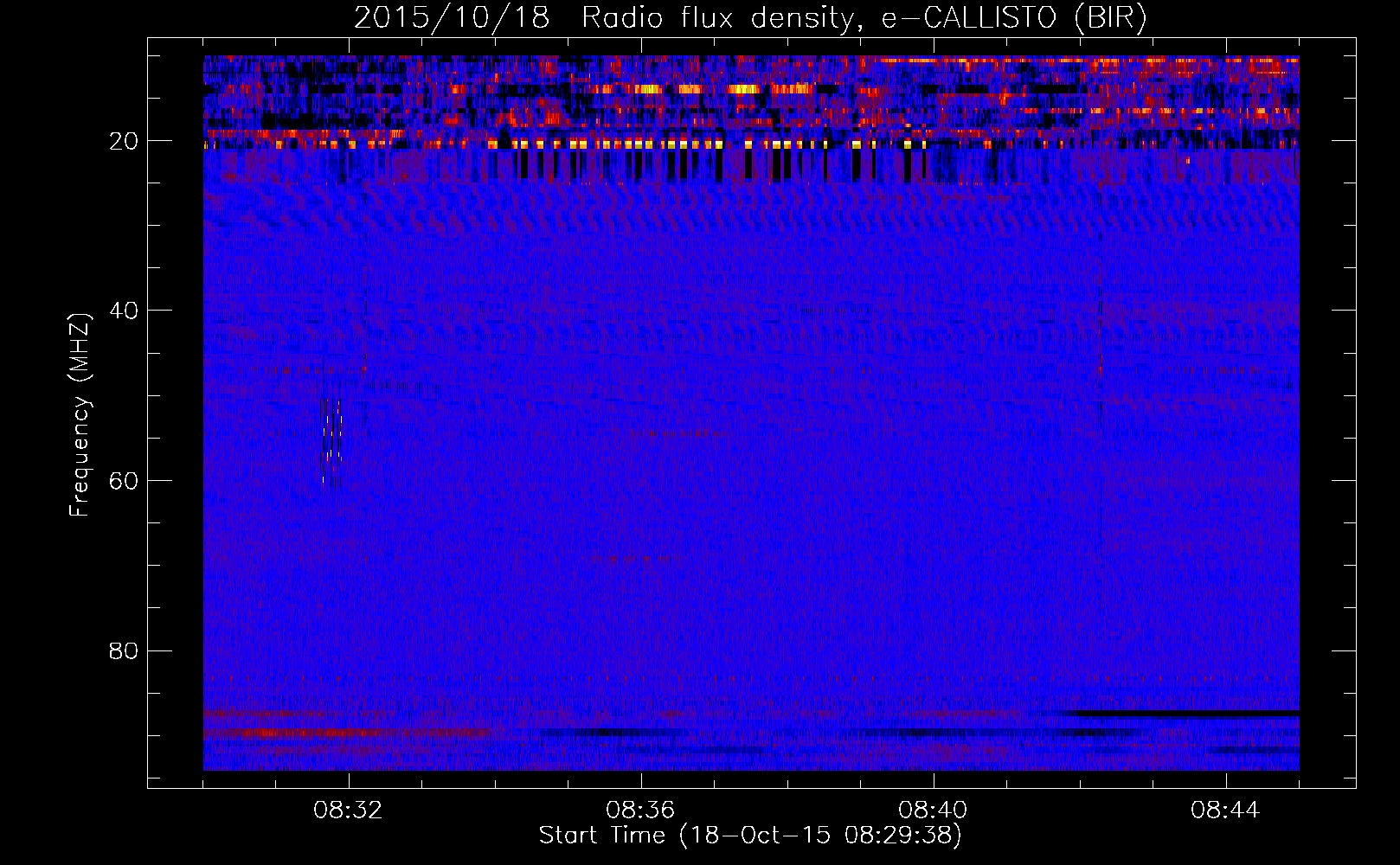
Task: Click the frequency tick label '60'
Action: 125,481
